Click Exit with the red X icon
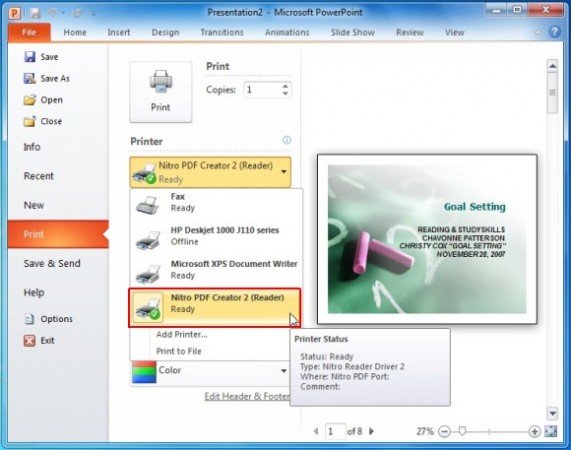Viewport: 571px width, 450px height. click(39, 340)
